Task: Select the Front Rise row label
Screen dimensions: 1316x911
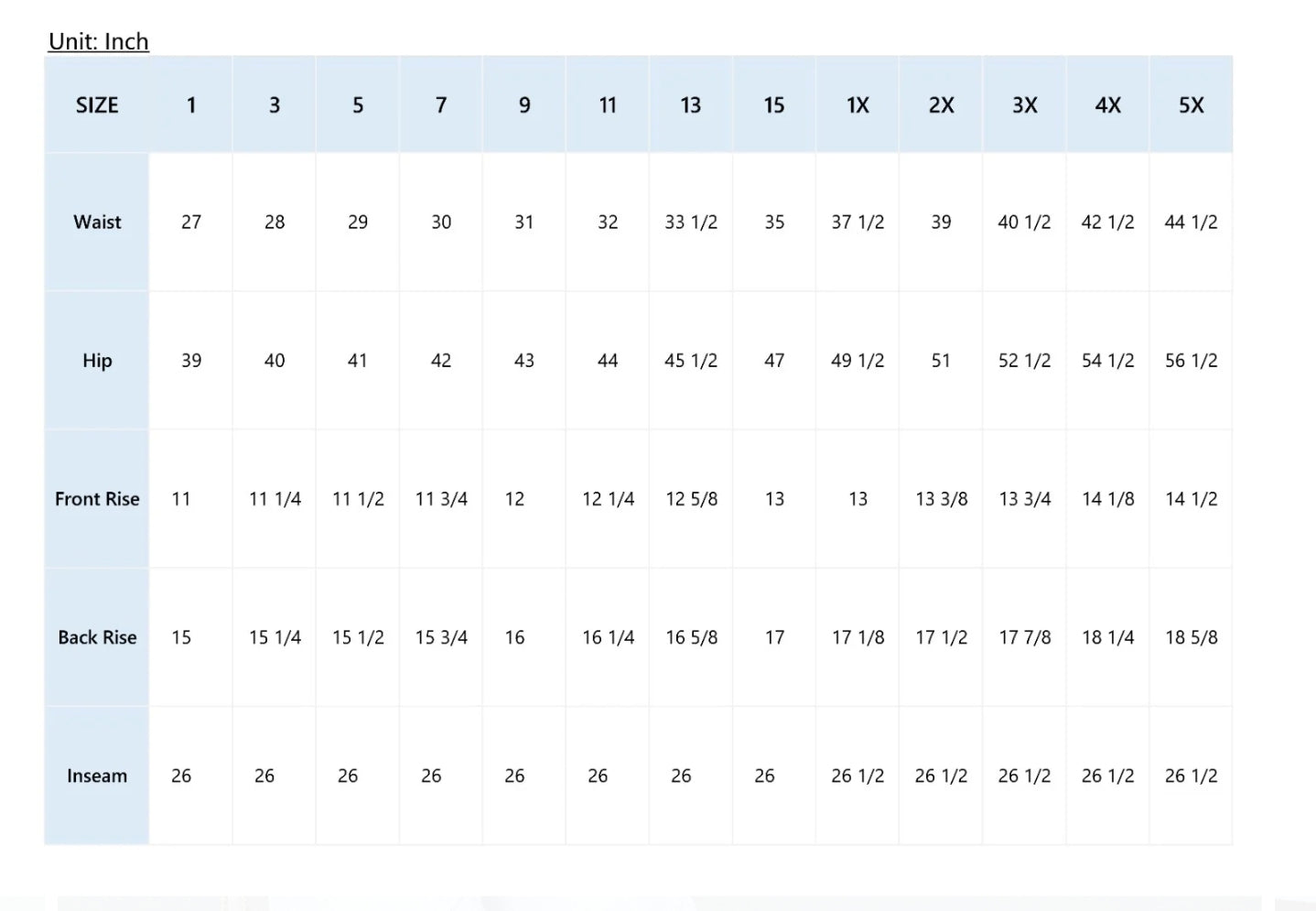Action: click(x=97, y=499)
